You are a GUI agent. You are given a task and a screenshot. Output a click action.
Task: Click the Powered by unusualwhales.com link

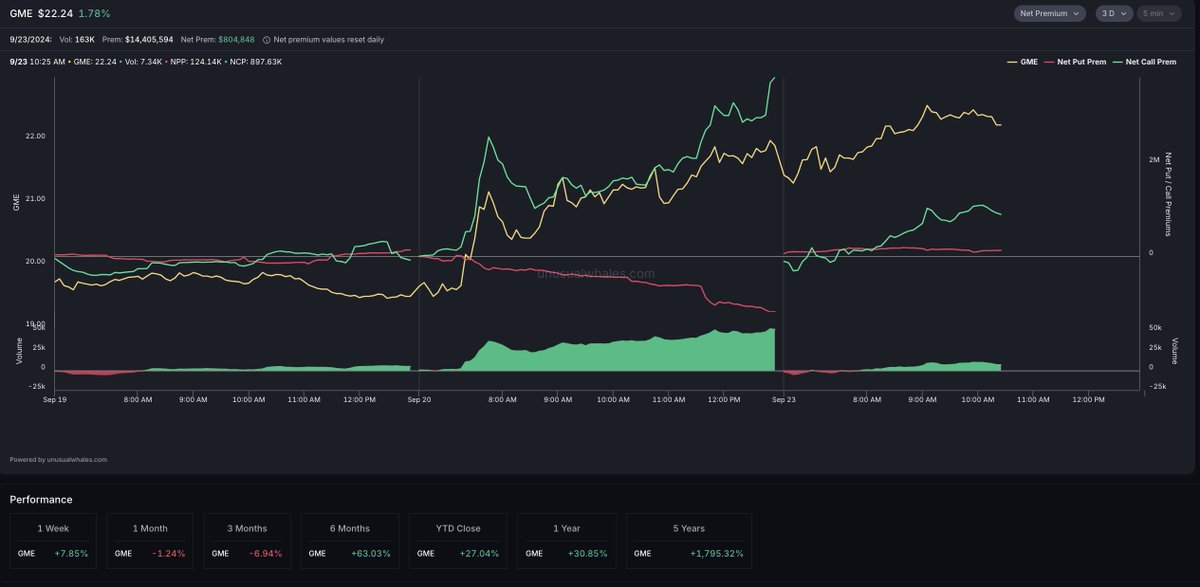58,460
